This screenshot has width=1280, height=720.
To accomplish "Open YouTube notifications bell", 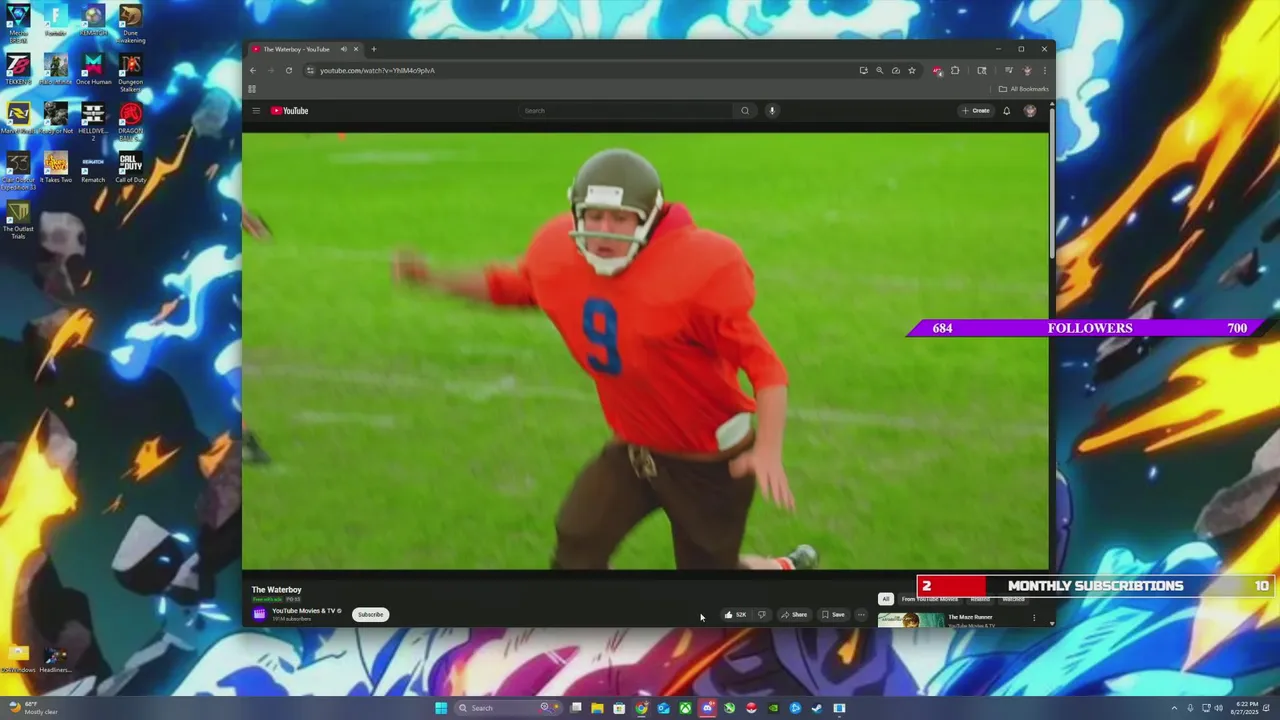I will 1006,111.
